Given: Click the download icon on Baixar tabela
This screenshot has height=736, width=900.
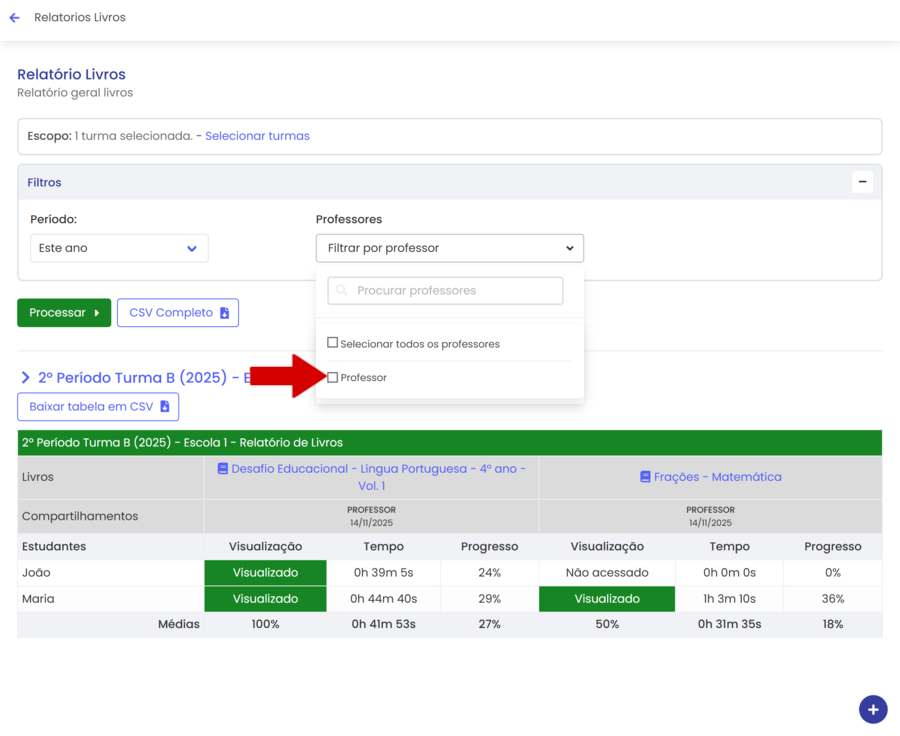Looking at the screenshot, I should (x=165, y=407).
